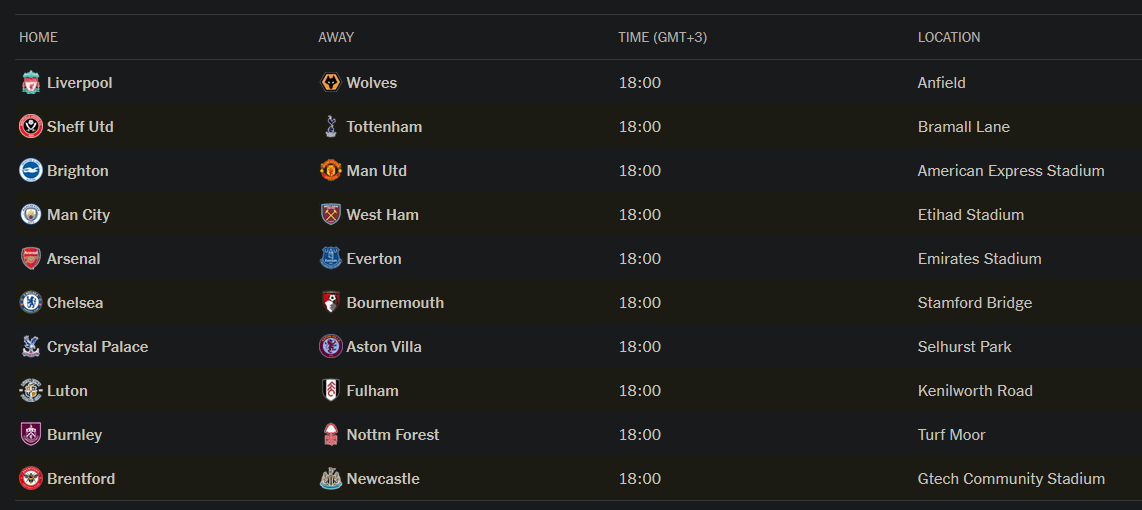This screenshot has height=510, width=1142.
Task: Select the Tottenham crest icon
Action: coord(331,127)
